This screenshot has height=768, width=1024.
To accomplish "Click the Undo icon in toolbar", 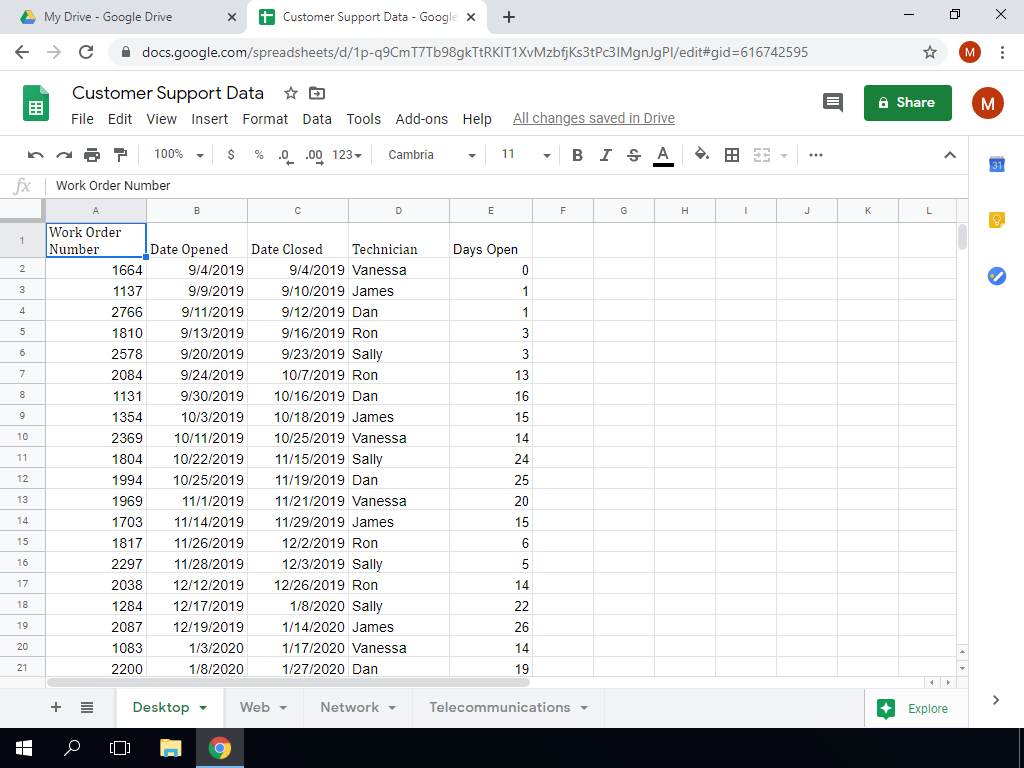I will tap(35, 155).
